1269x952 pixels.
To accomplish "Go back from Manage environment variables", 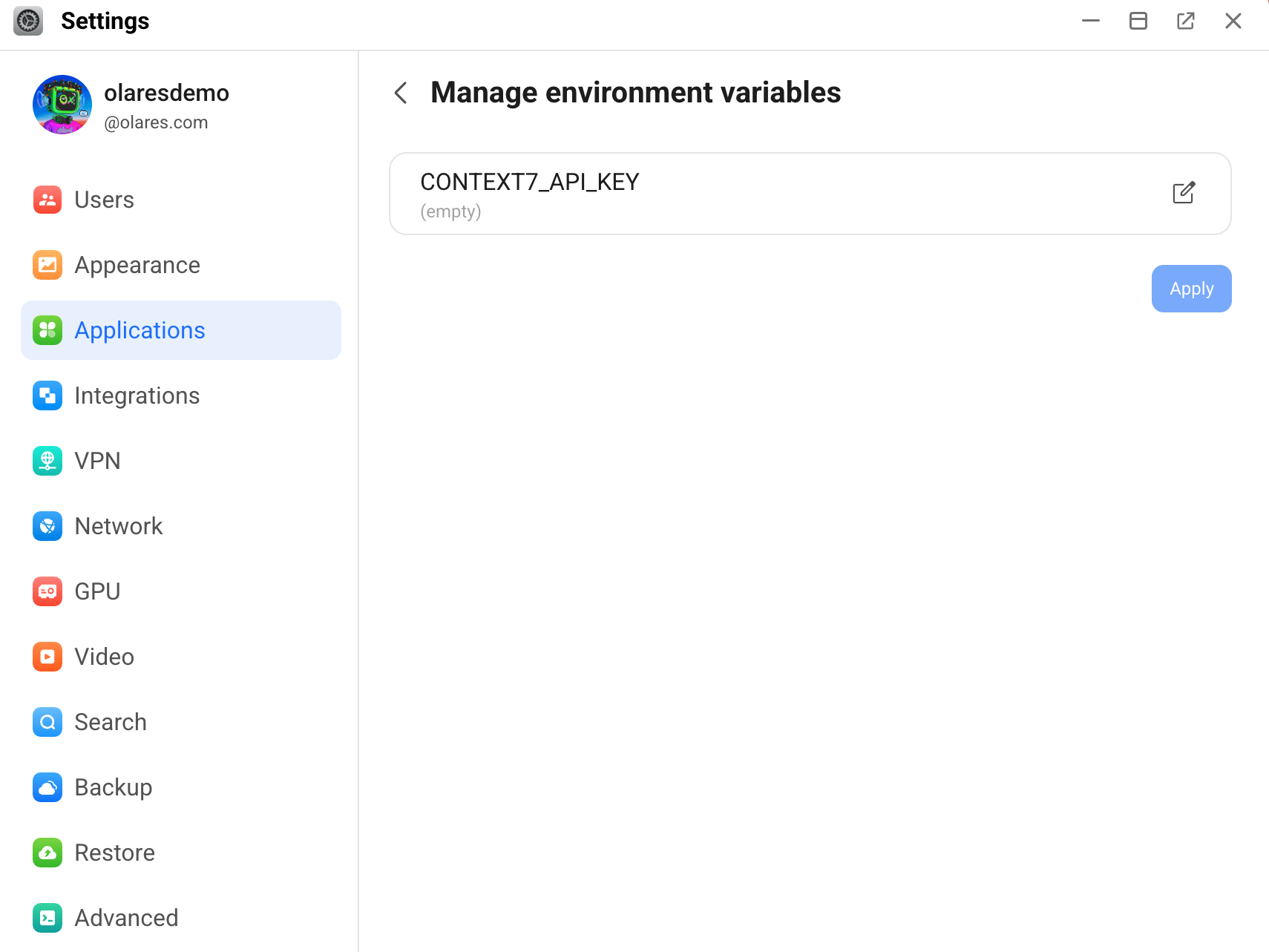I will pyautogui.click(x=401, y=92).
